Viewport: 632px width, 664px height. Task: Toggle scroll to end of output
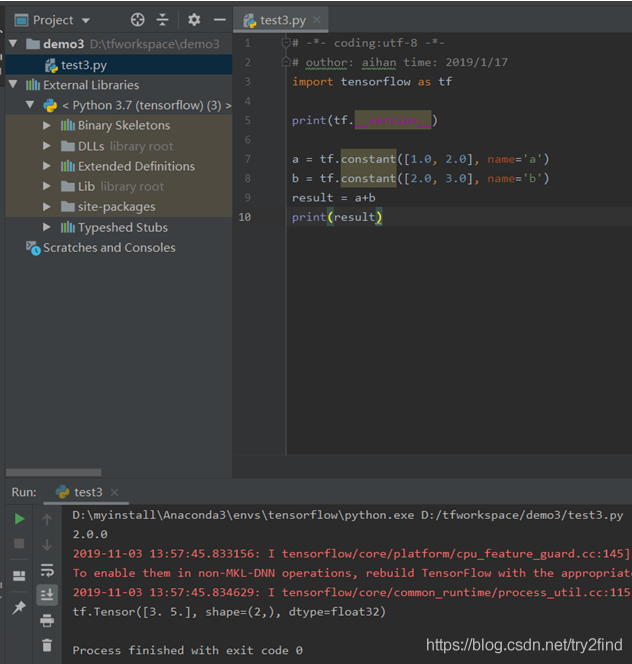(x=47, y=595)
